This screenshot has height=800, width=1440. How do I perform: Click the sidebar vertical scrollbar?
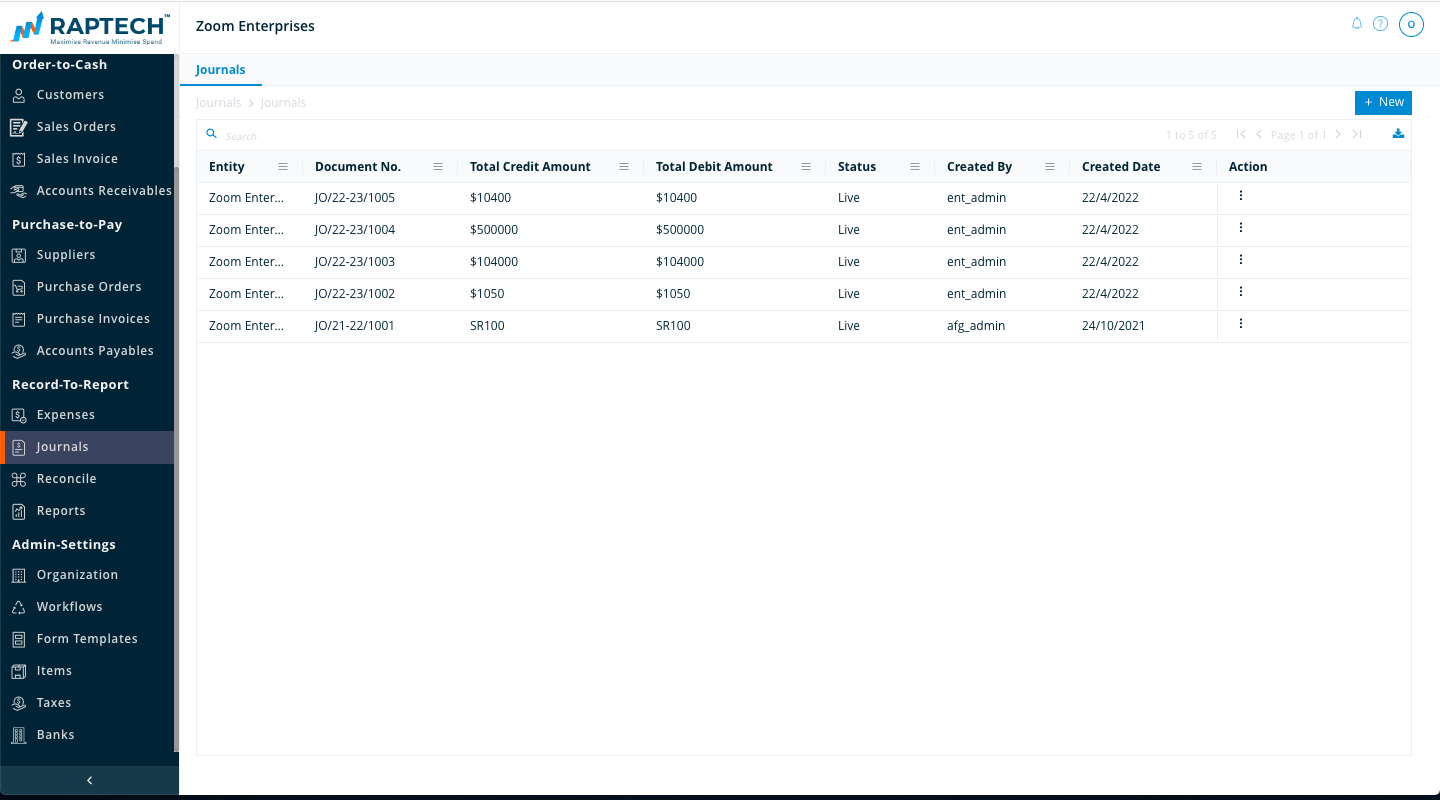tap(176, 458)
